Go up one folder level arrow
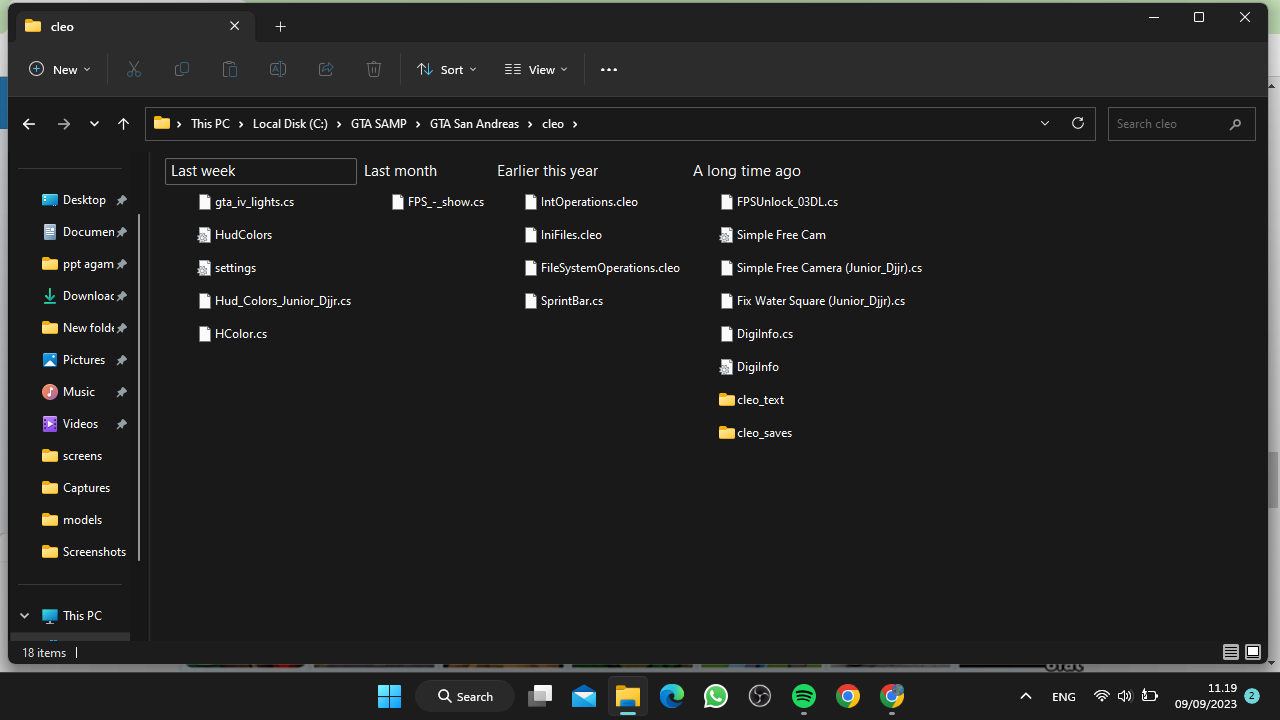Image resolution: width=1280 pixels, height=720 pixels. tap(123, 124)
